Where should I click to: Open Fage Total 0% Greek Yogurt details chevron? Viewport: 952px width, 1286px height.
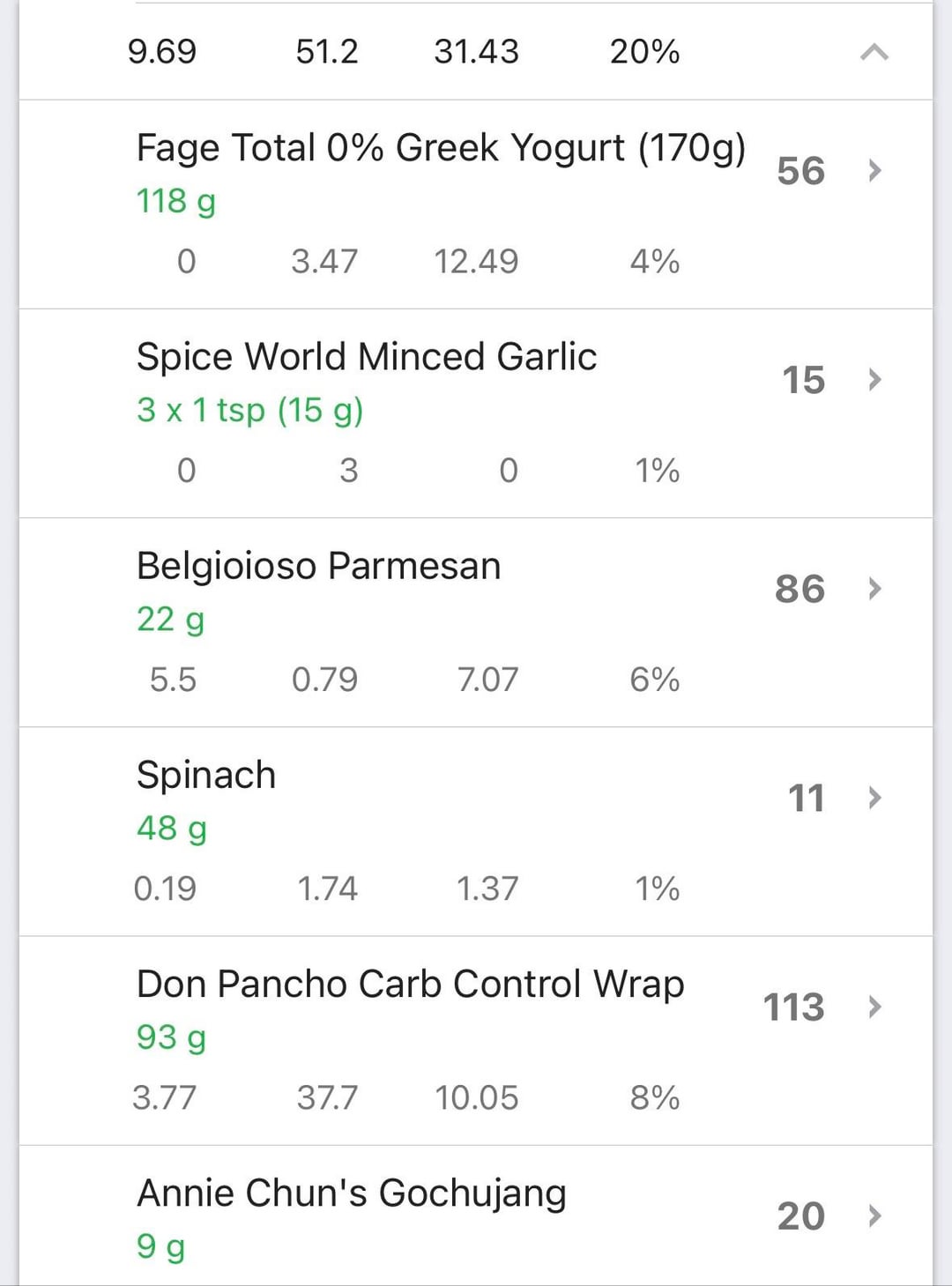874,170
